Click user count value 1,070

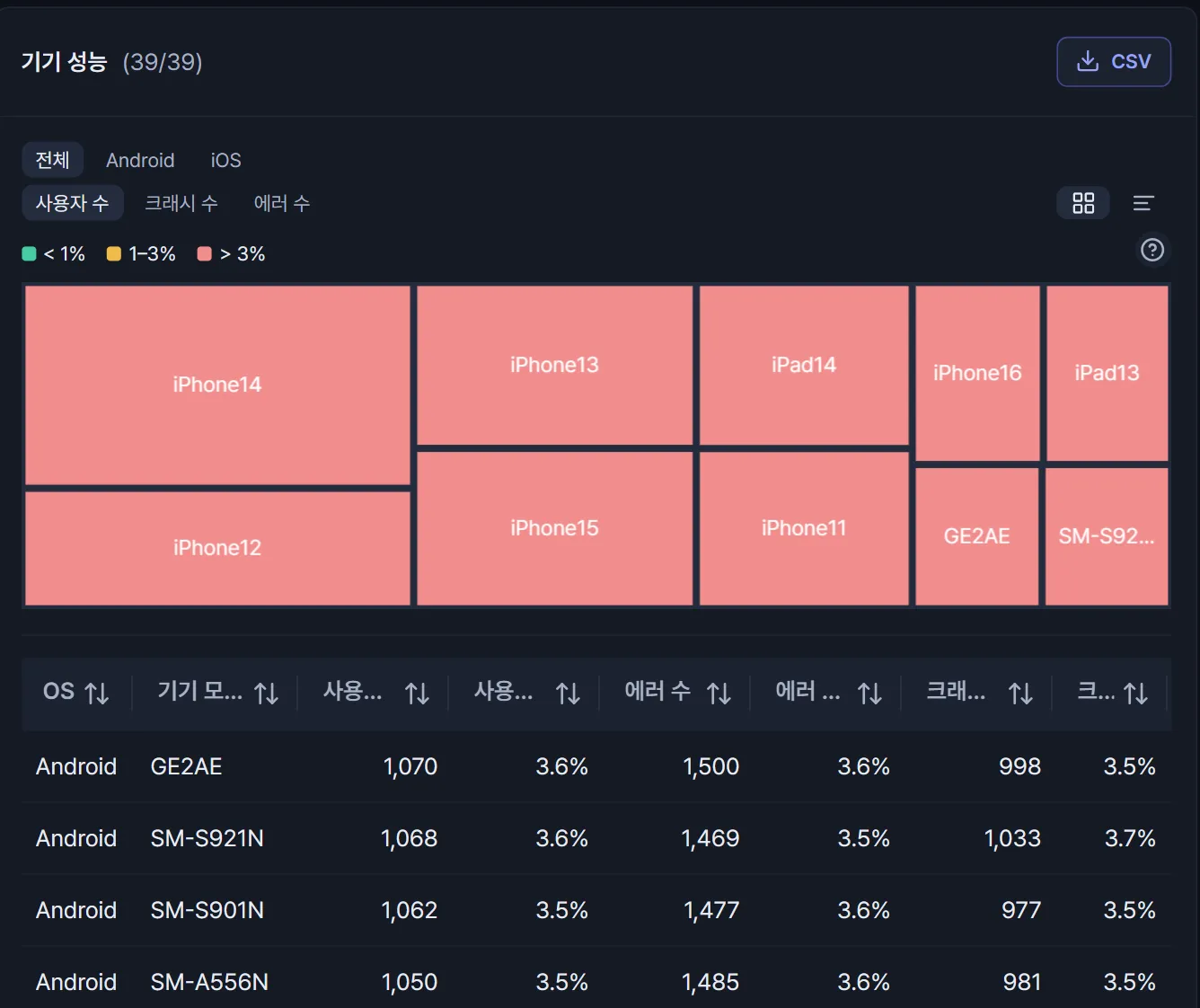point(410,766)
